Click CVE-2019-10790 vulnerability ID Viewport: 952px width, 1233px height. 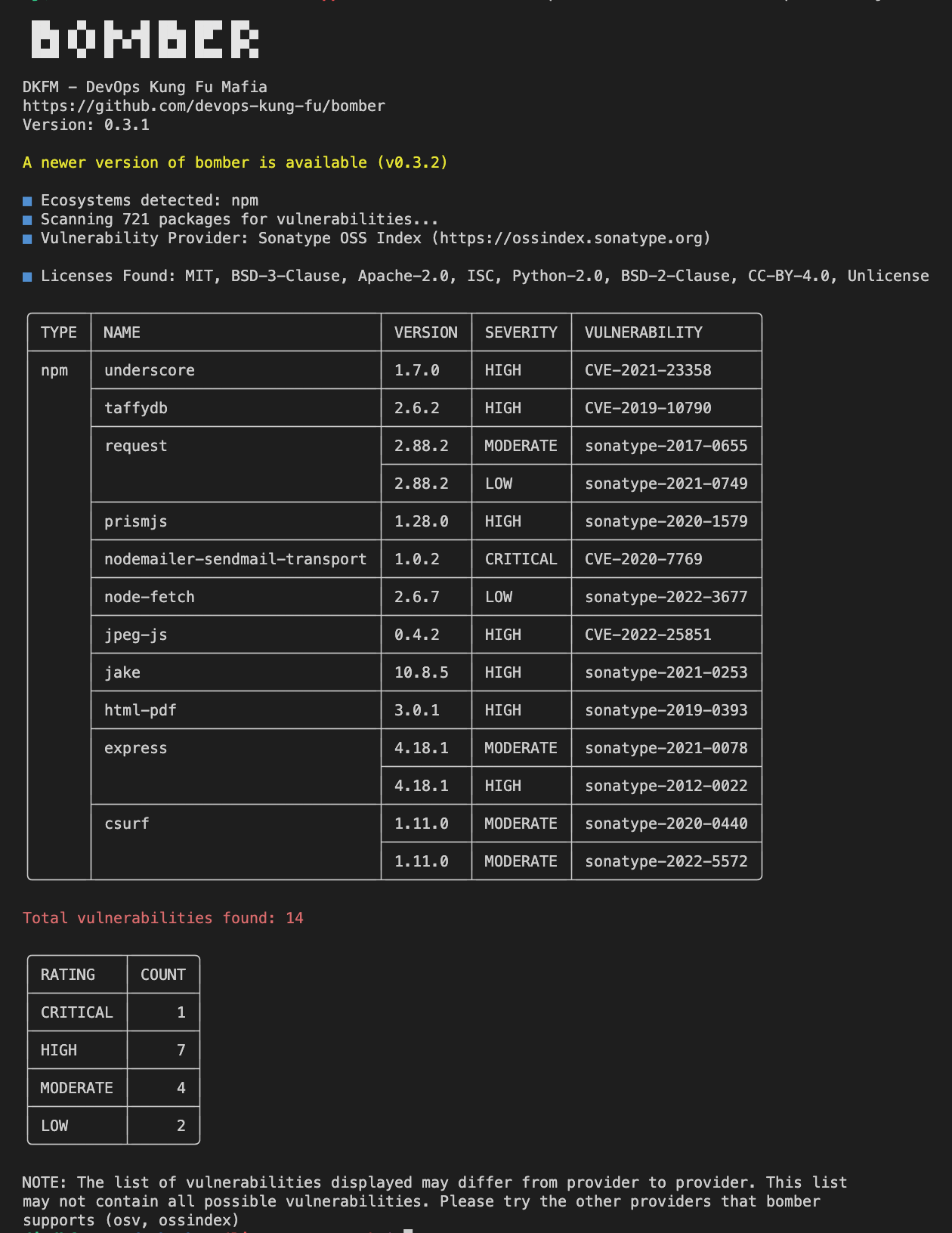[648, 408]
